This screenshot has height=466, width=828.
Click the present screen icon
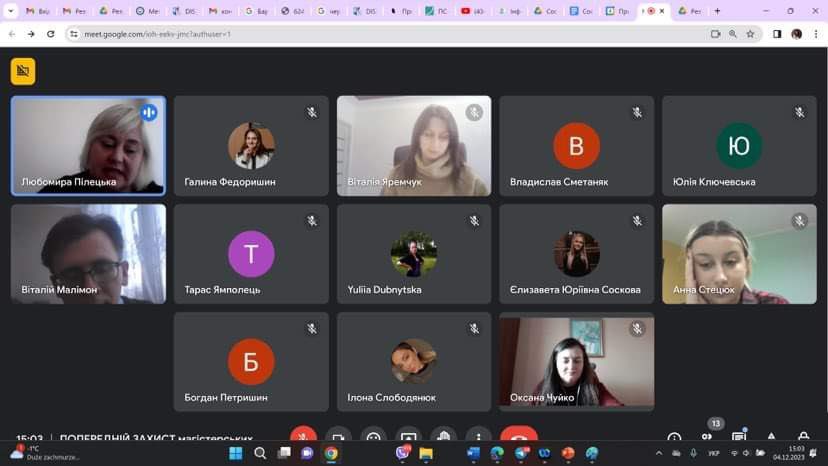(x=408, y=438)
